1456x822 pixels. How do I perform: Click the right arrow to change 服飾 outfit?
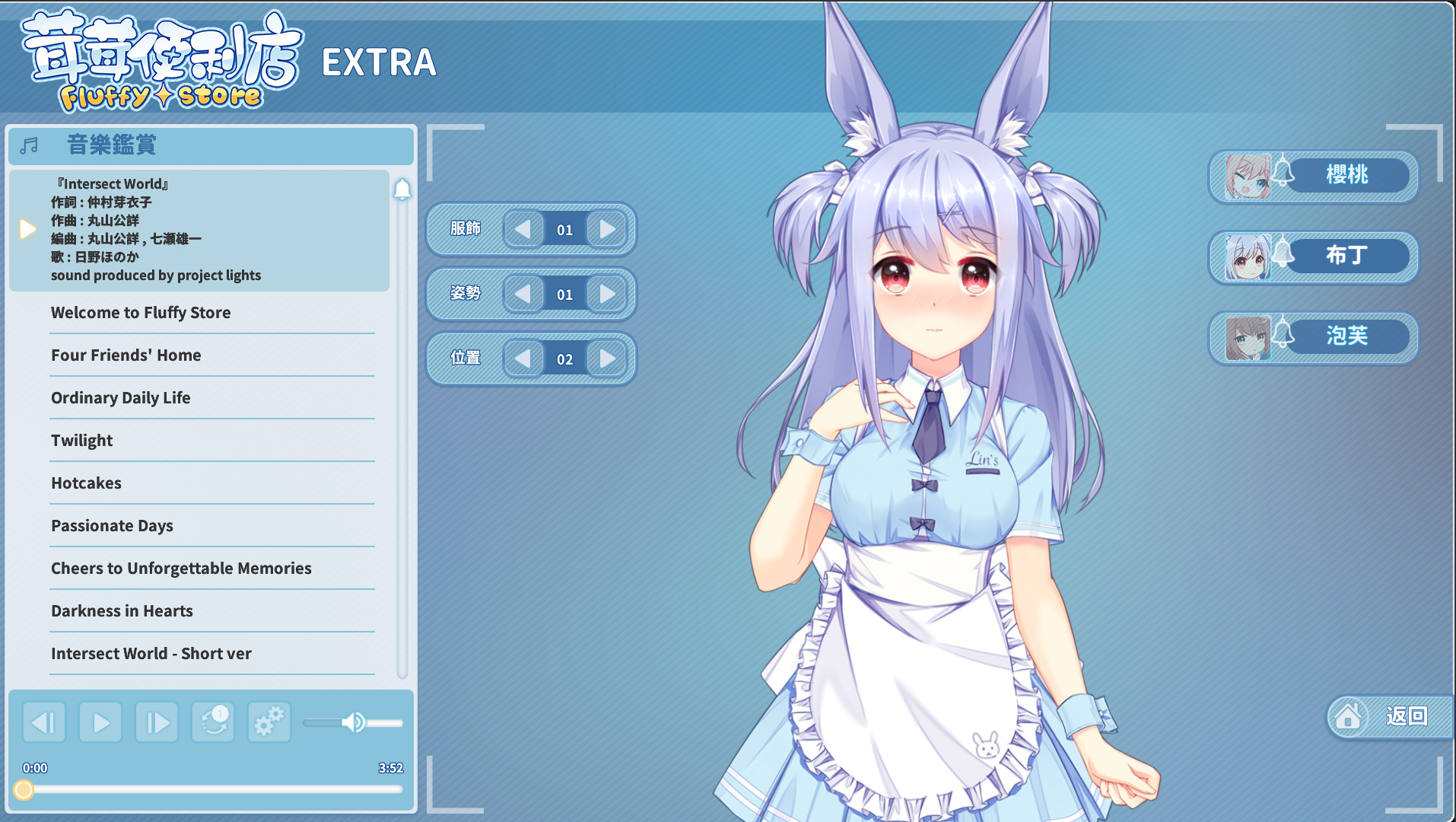[x=606, y=229]
